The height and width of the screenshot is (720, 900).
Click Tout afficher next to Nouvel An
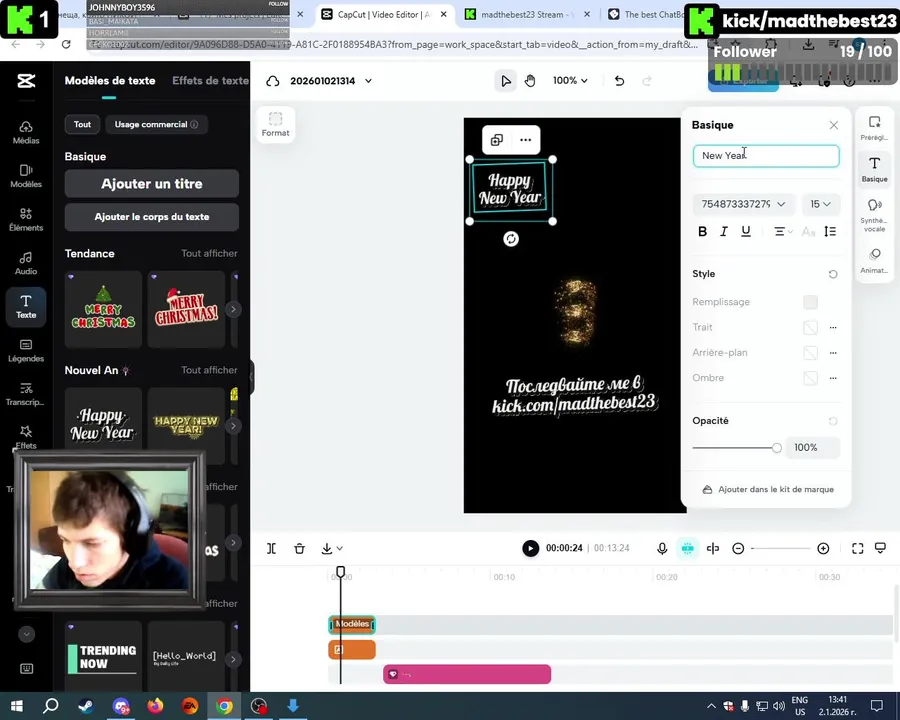tap(209, 370)
